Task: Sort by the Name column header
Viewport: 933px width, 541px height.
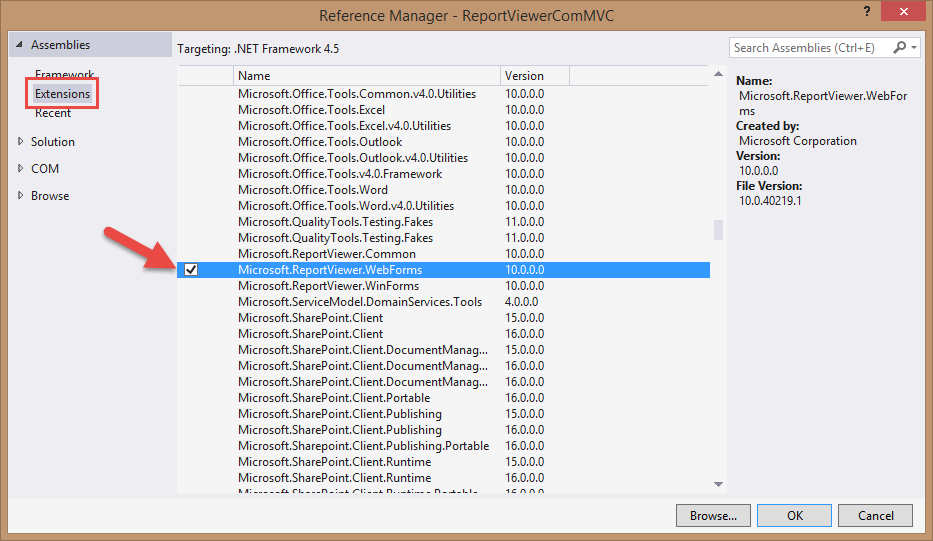Action: click(366, 76)
